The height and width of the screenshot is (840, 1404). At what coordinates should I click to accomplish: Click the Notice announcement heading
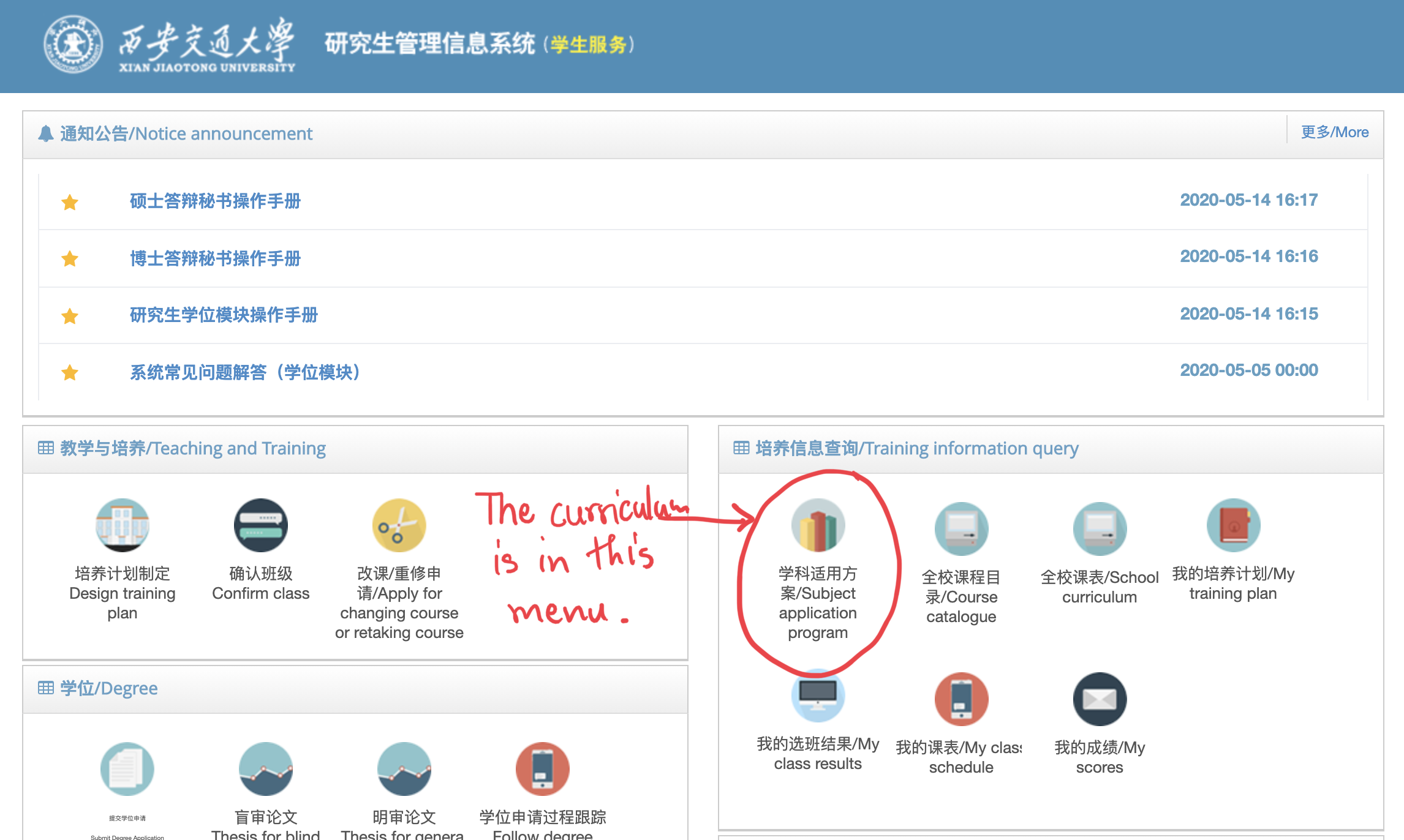point(186,133)
